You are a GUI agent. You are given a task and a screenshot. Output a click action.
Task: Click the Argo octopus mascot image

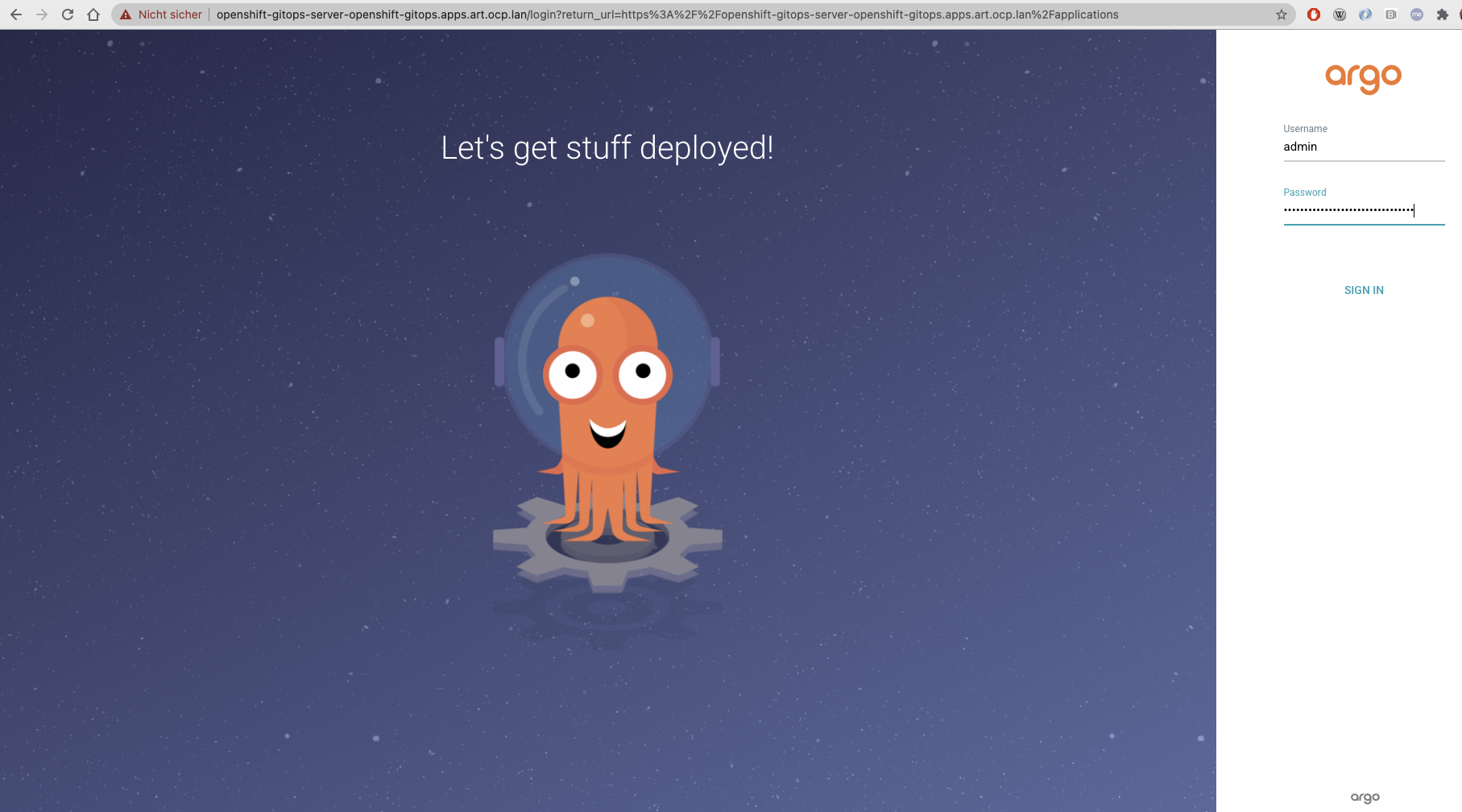[608, 423]
